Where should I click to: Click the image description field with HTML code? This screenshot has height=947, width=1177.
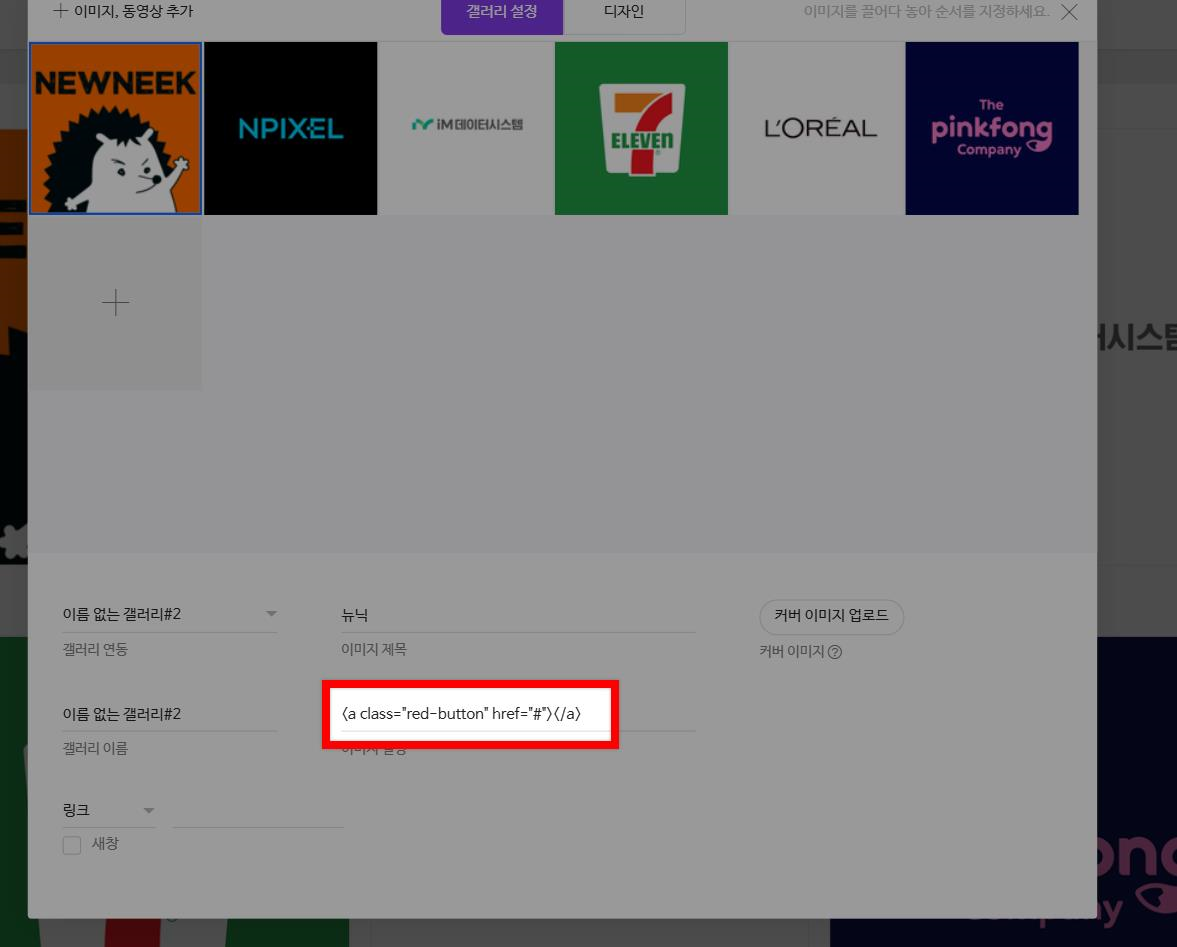click(x=518, y=714)
